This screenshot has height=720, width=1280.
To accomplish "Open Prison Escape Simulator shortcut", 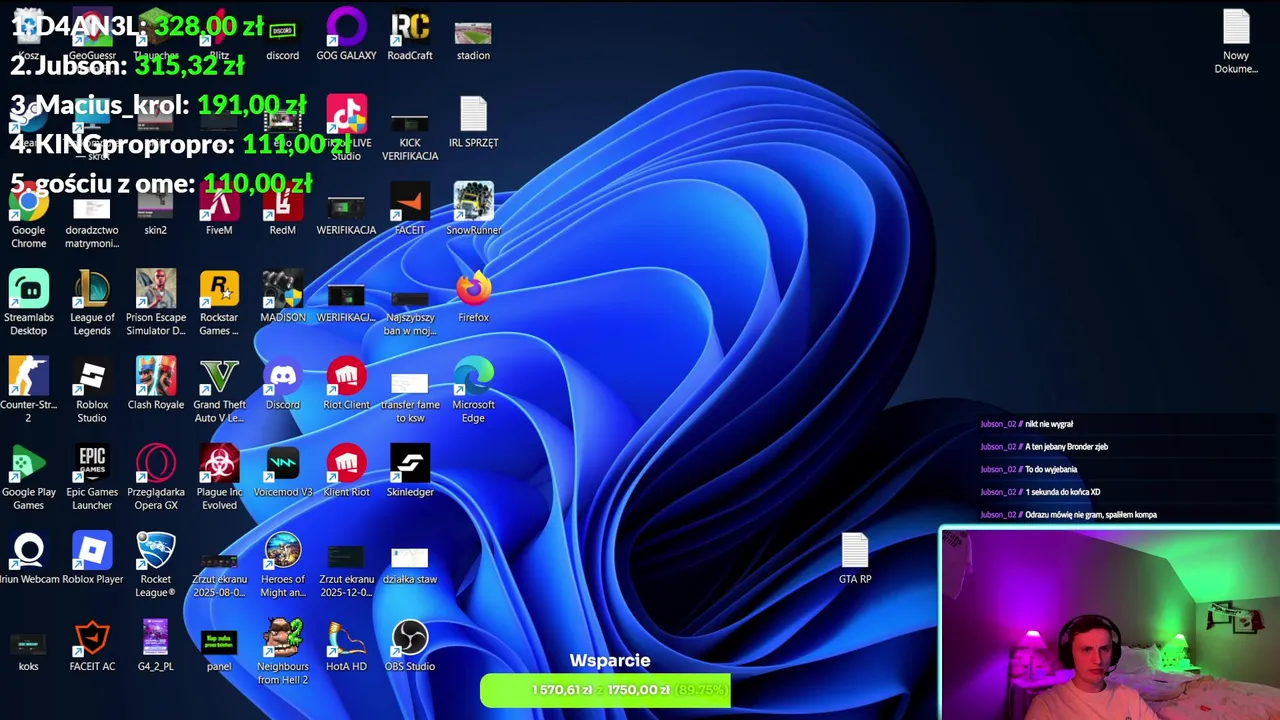I will [155, 303].
